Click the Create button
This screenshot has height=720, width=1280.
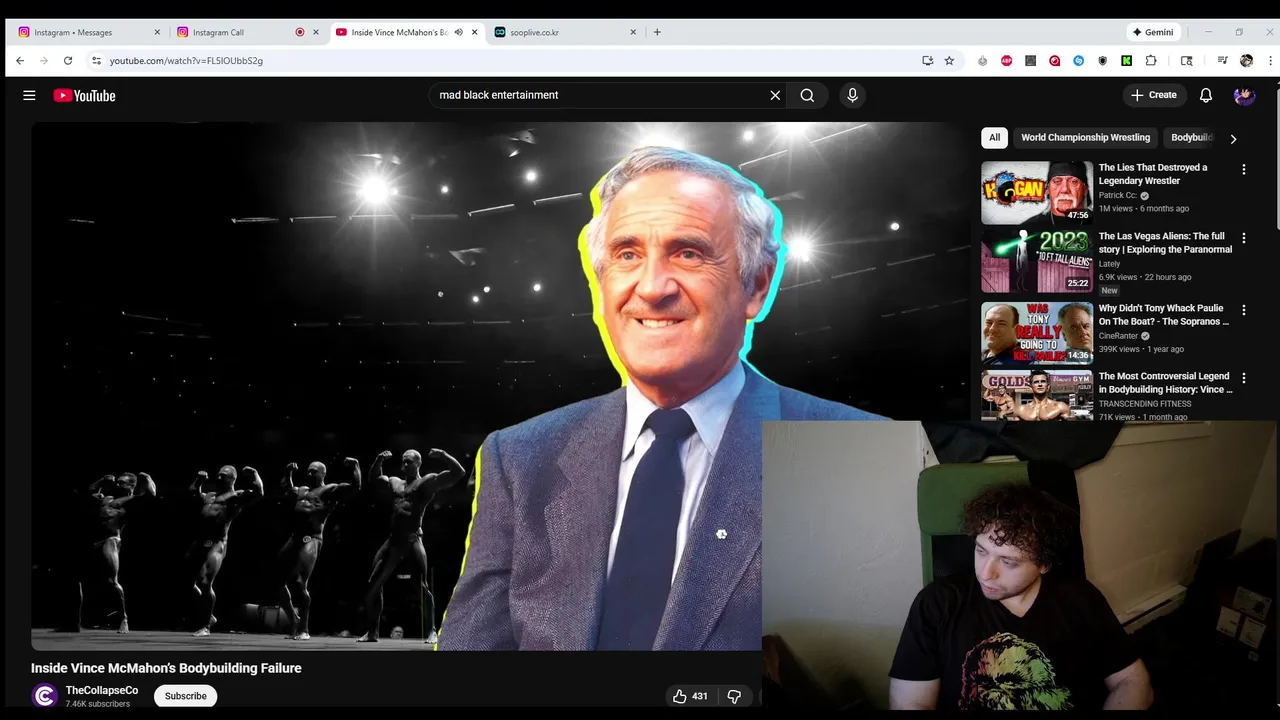click(1154, 95)
